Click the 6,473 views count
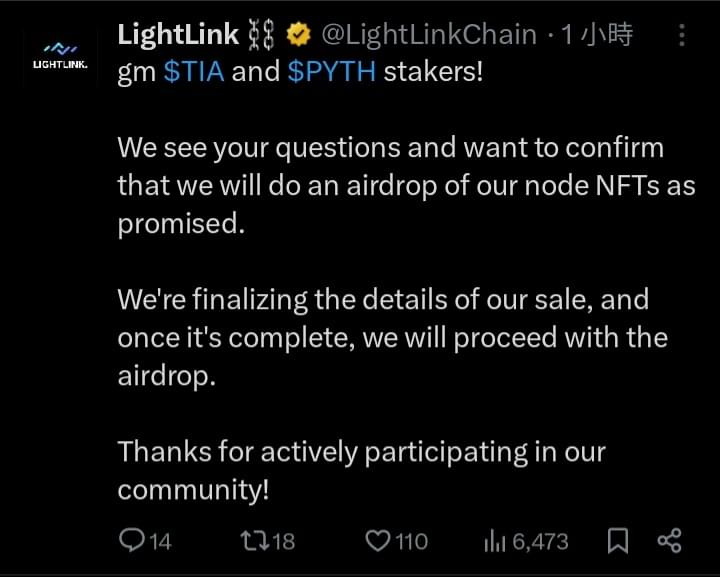720x577 pixels. (540, 542)
